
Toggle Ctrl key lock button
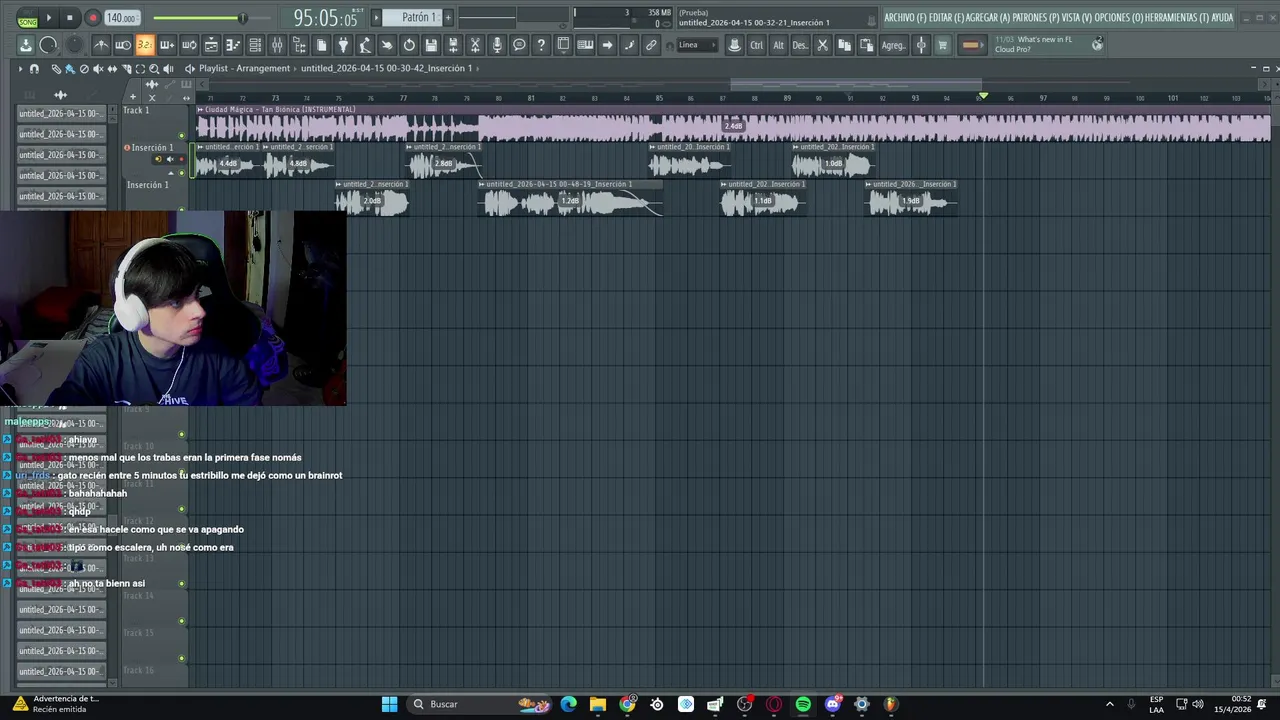click(x=756, y=45)
